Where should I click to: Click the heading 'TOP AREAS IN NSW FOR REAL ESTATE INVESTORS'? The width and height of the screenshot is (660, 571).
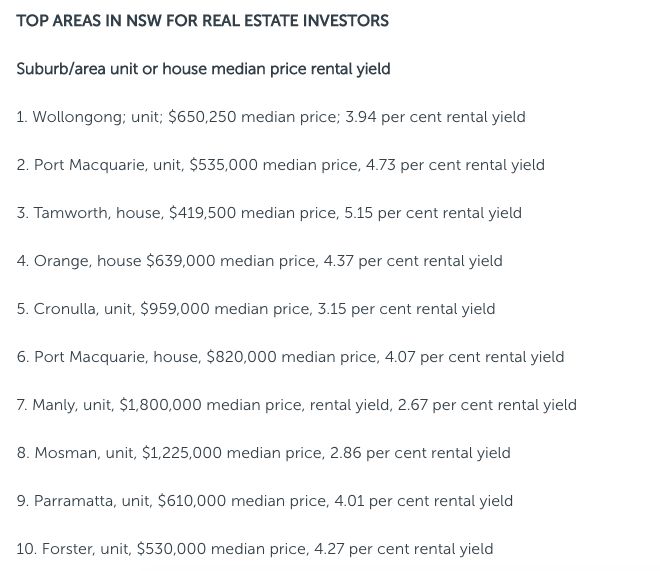click(202, 21)
